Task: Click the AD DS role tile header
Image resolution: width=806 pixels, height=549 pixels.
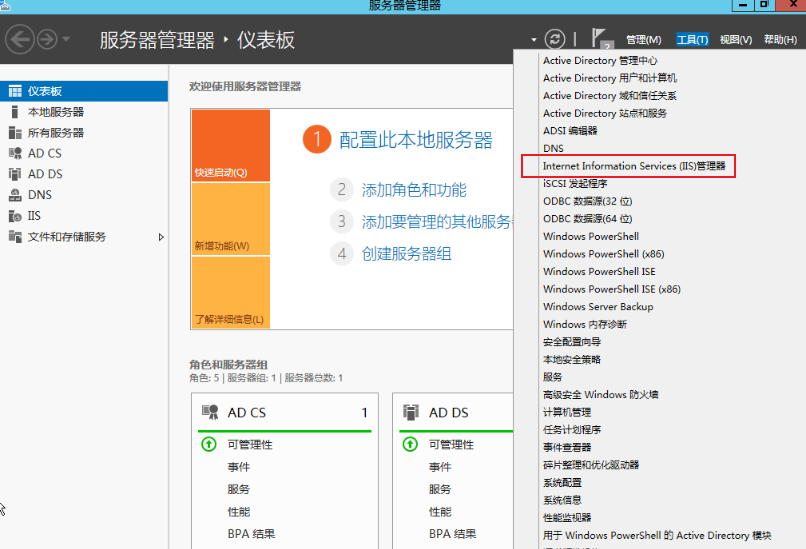Action: (x=456, y=412)
